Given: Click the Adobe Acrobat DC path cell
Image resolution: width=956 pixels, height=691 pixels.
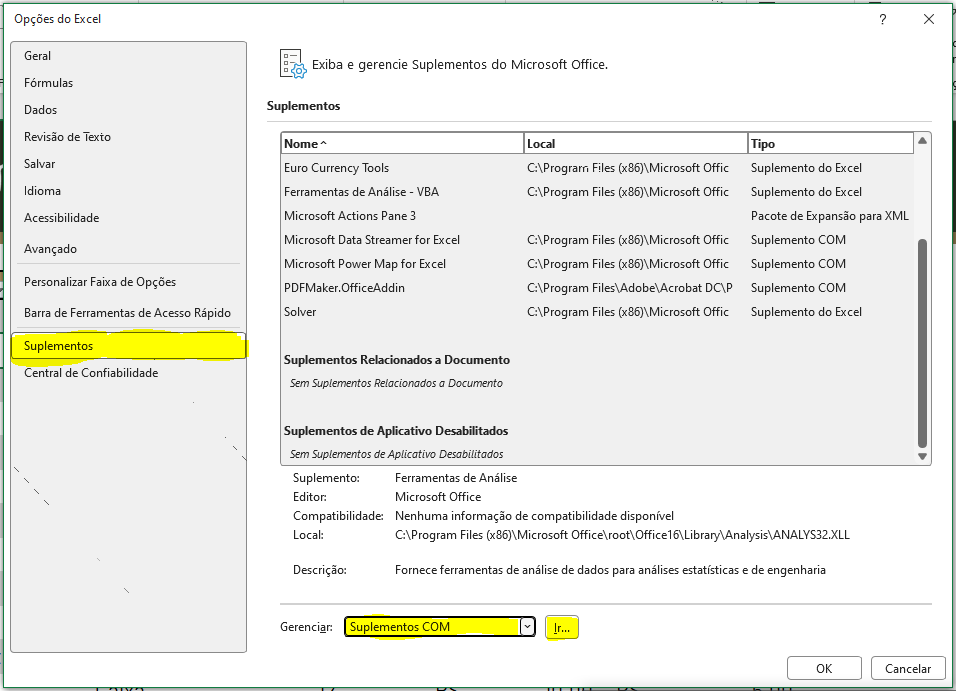Looking at the screenshot, I should (x=629, y=288).
